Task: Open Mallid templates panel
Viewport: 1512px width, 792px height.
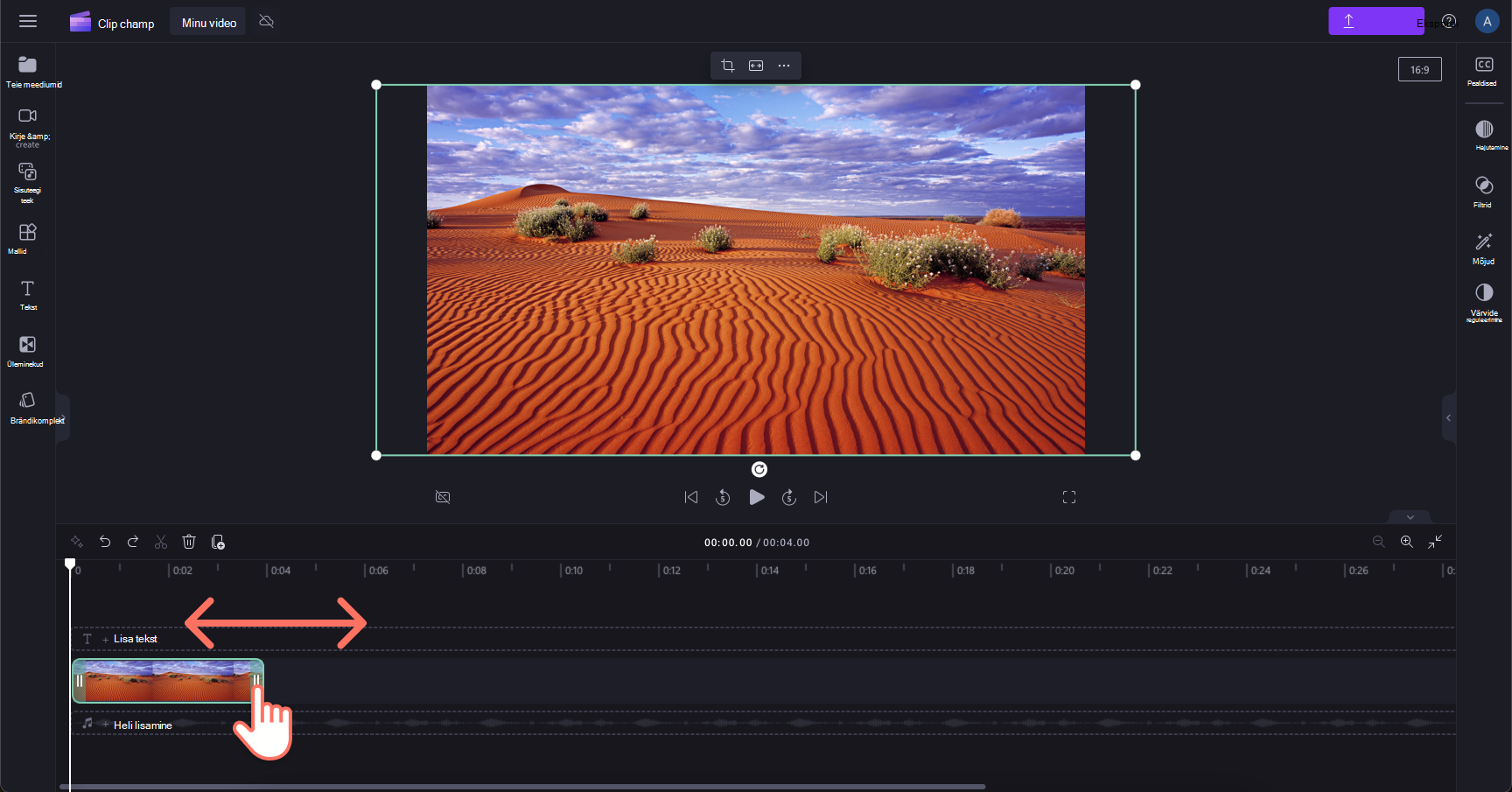Action: [28, 238]
